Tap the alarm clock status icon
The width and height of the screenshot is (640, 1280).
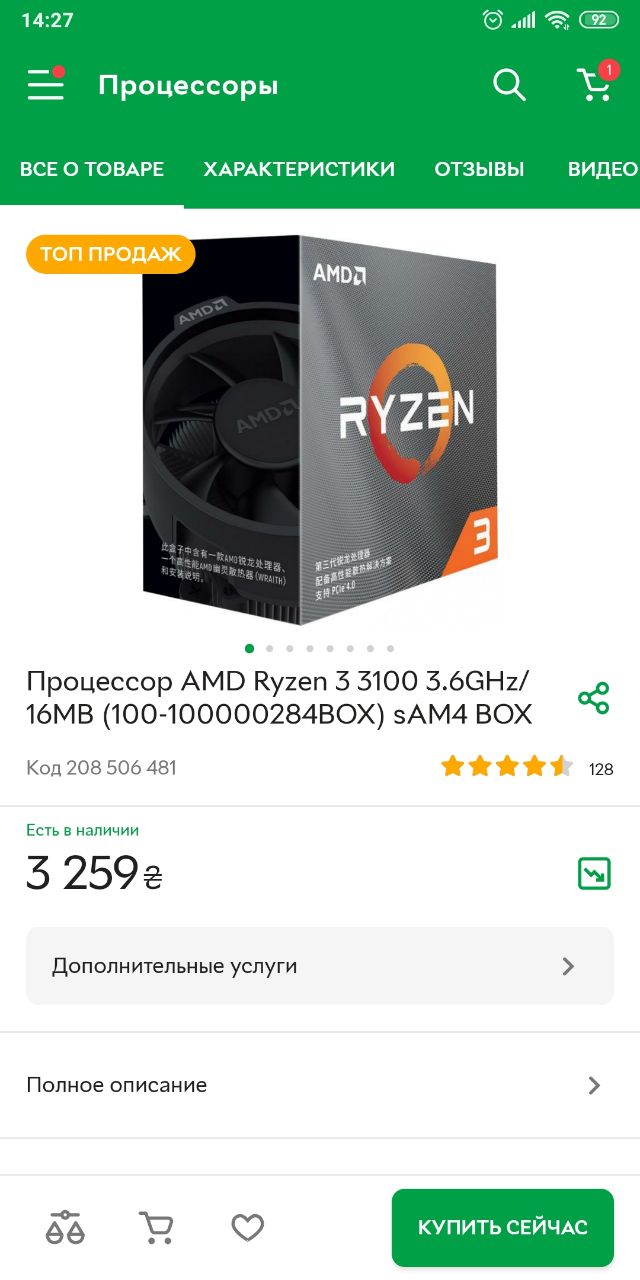click(x=492, y=19)
